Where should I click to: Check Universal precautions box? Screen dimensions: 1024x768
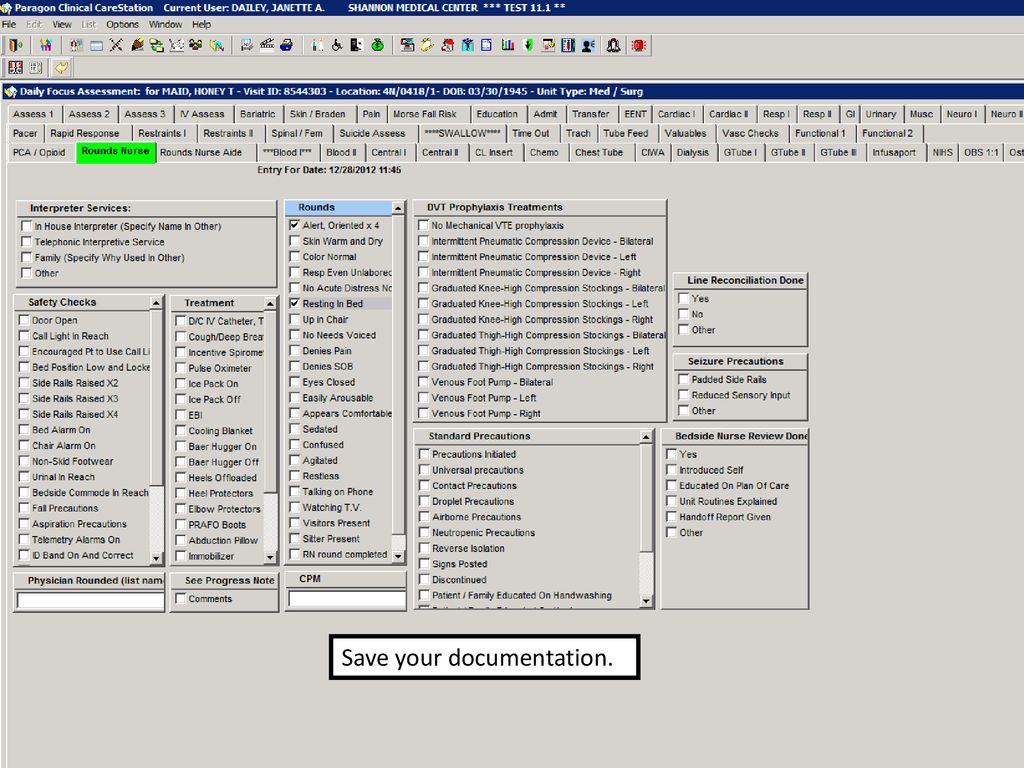(x=424, y=470)
